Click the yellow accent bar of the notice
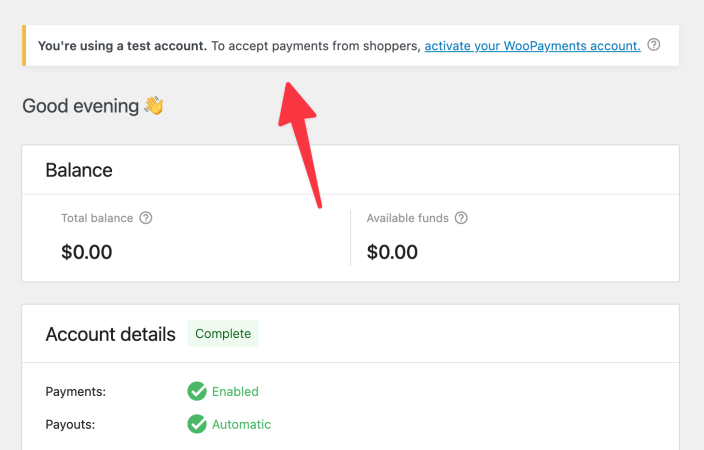 coord(24,45)
